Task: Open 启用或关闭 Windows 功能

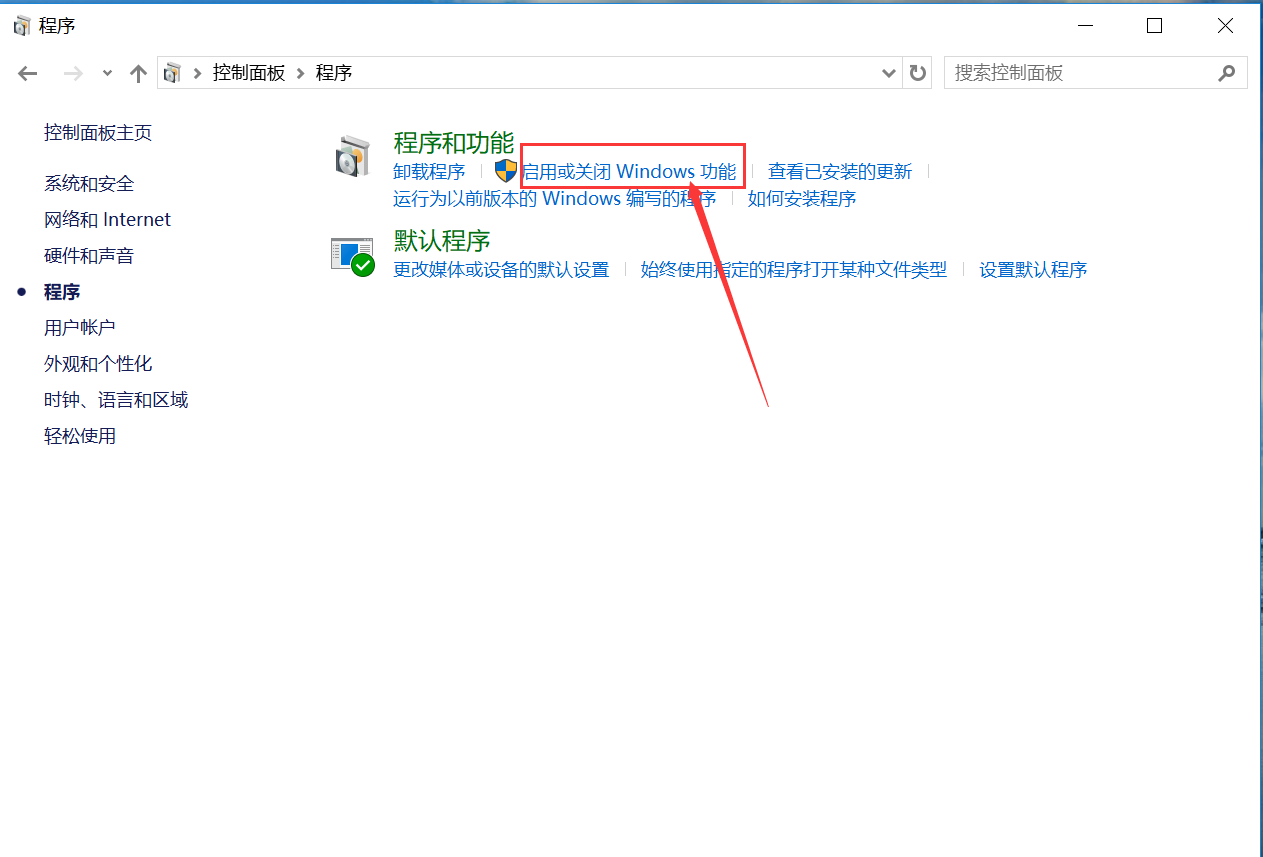Action: click(629, 172)
